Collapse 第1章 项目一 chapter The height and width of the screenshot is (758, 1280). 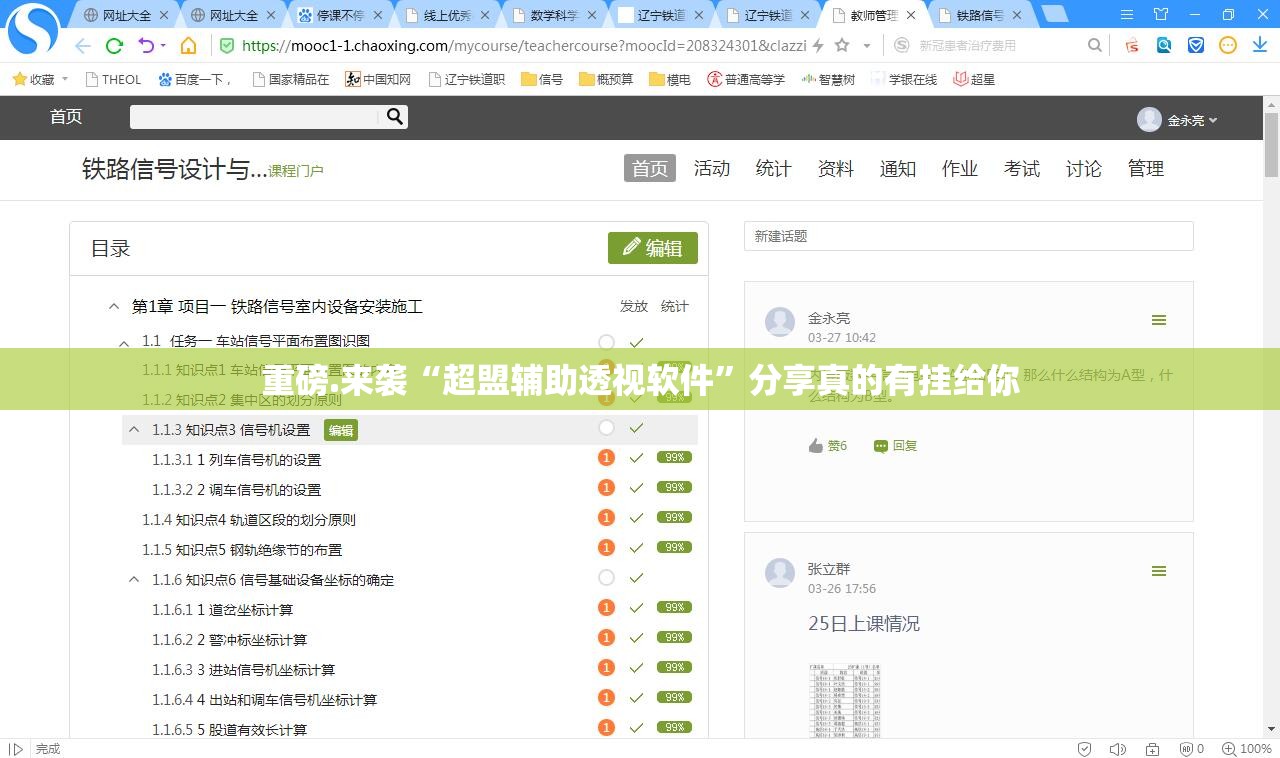pos(114,306)
